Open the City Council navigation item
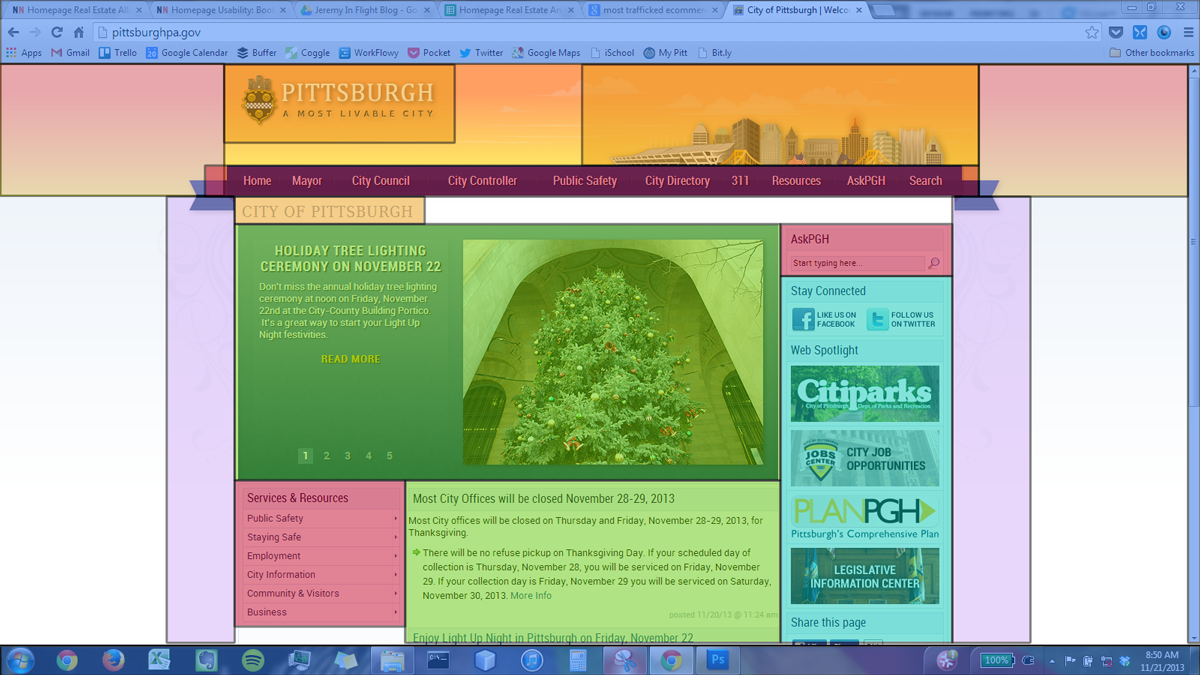 click(381, 181)
